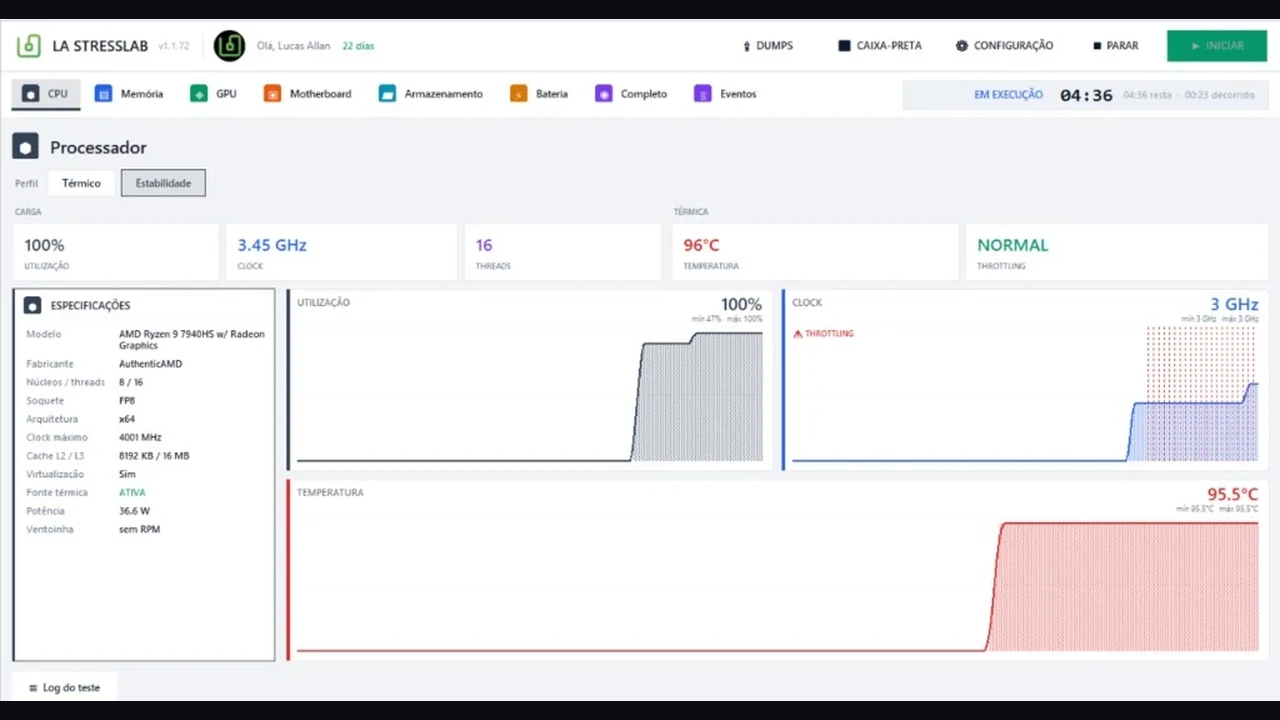1280x720 pixels.
Task: Click the 16 Threads card
Action: click(x=563, y=252)
